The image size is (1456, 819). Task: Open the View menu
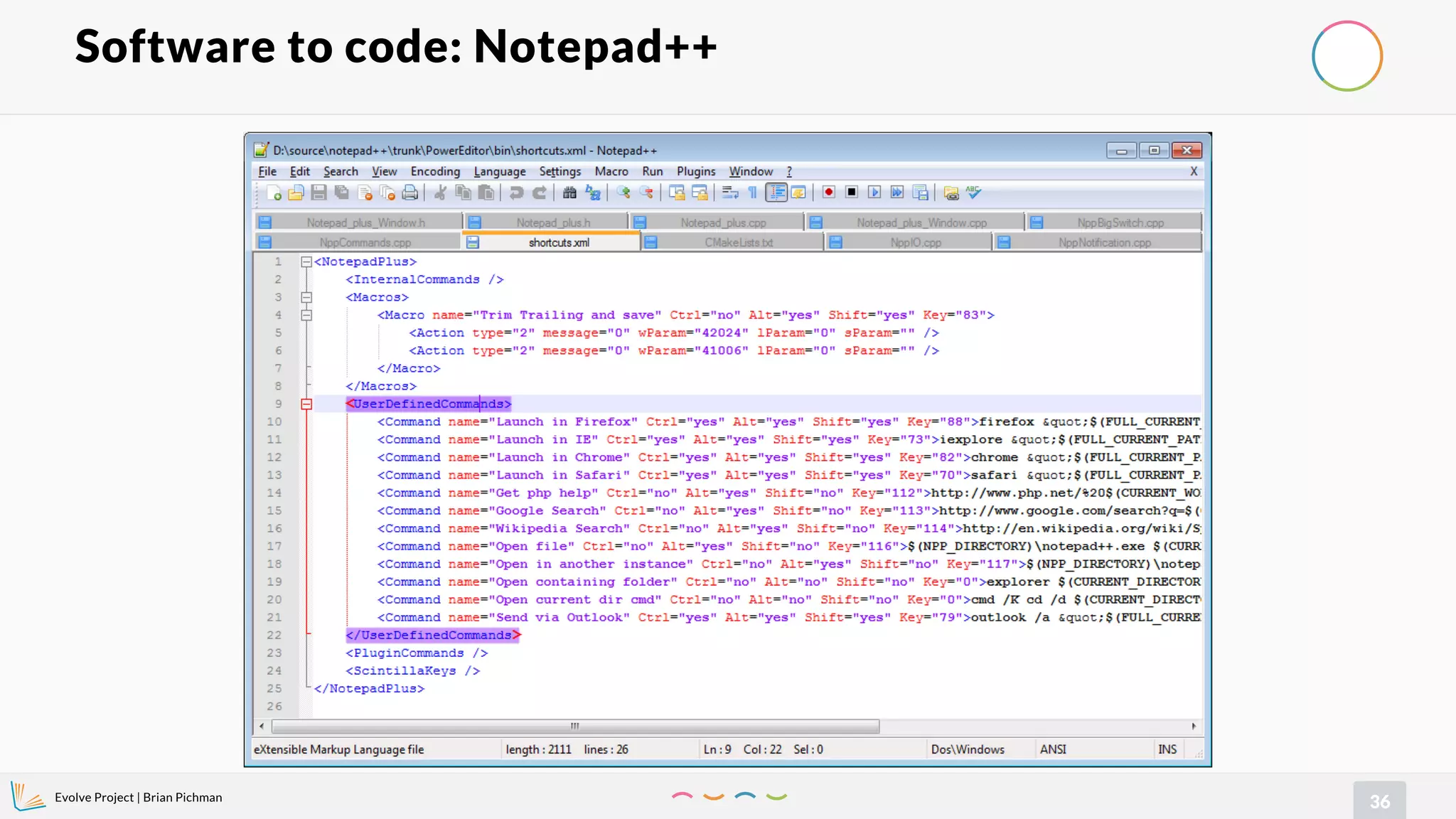coord(384,171)
